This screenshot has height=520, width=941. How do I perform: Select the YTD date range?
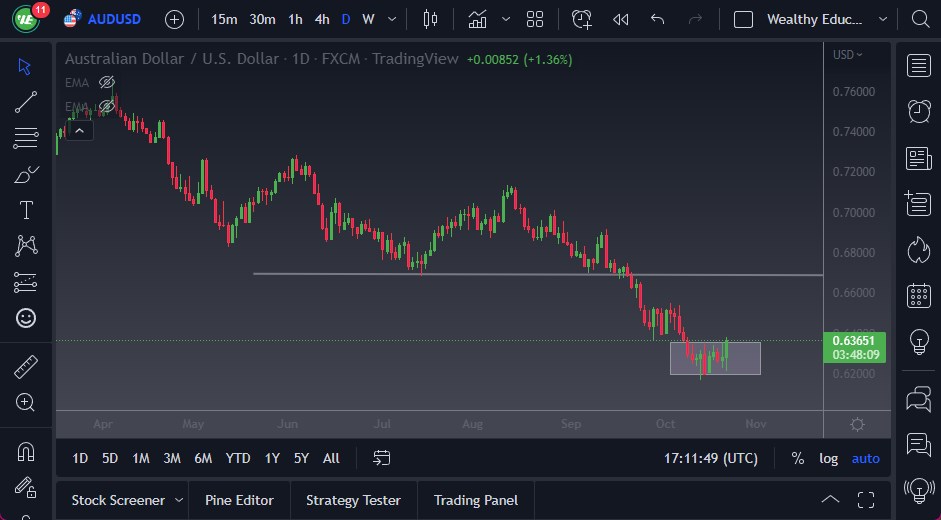[x=238, y=458]
